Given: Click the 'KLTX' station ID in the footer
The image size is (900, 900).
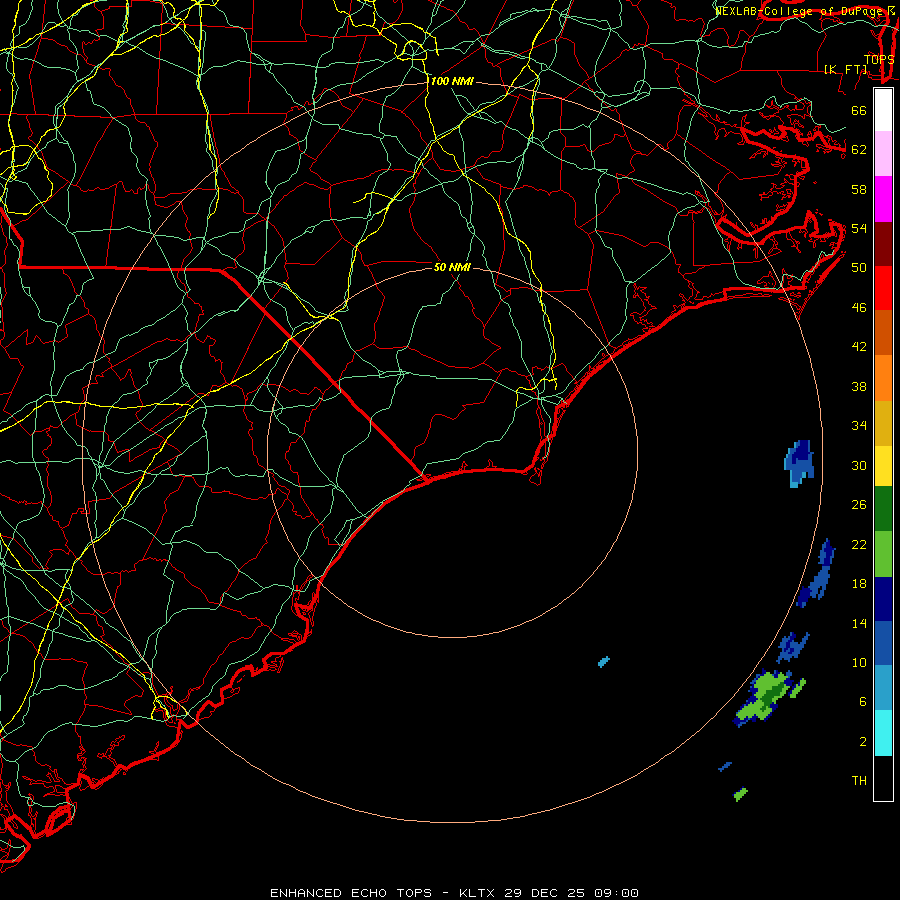Looking at the screenshot, I should pyautogui.click(x=478, y=893).
